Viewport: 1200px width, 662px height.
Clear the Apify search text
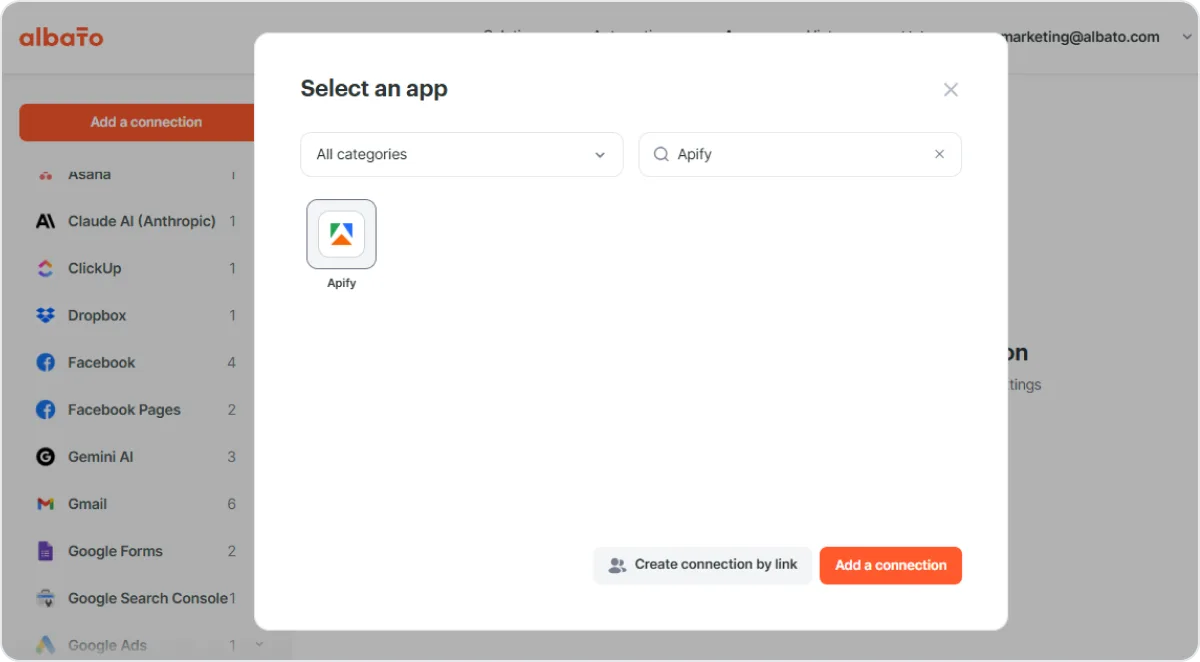[939, 155]
